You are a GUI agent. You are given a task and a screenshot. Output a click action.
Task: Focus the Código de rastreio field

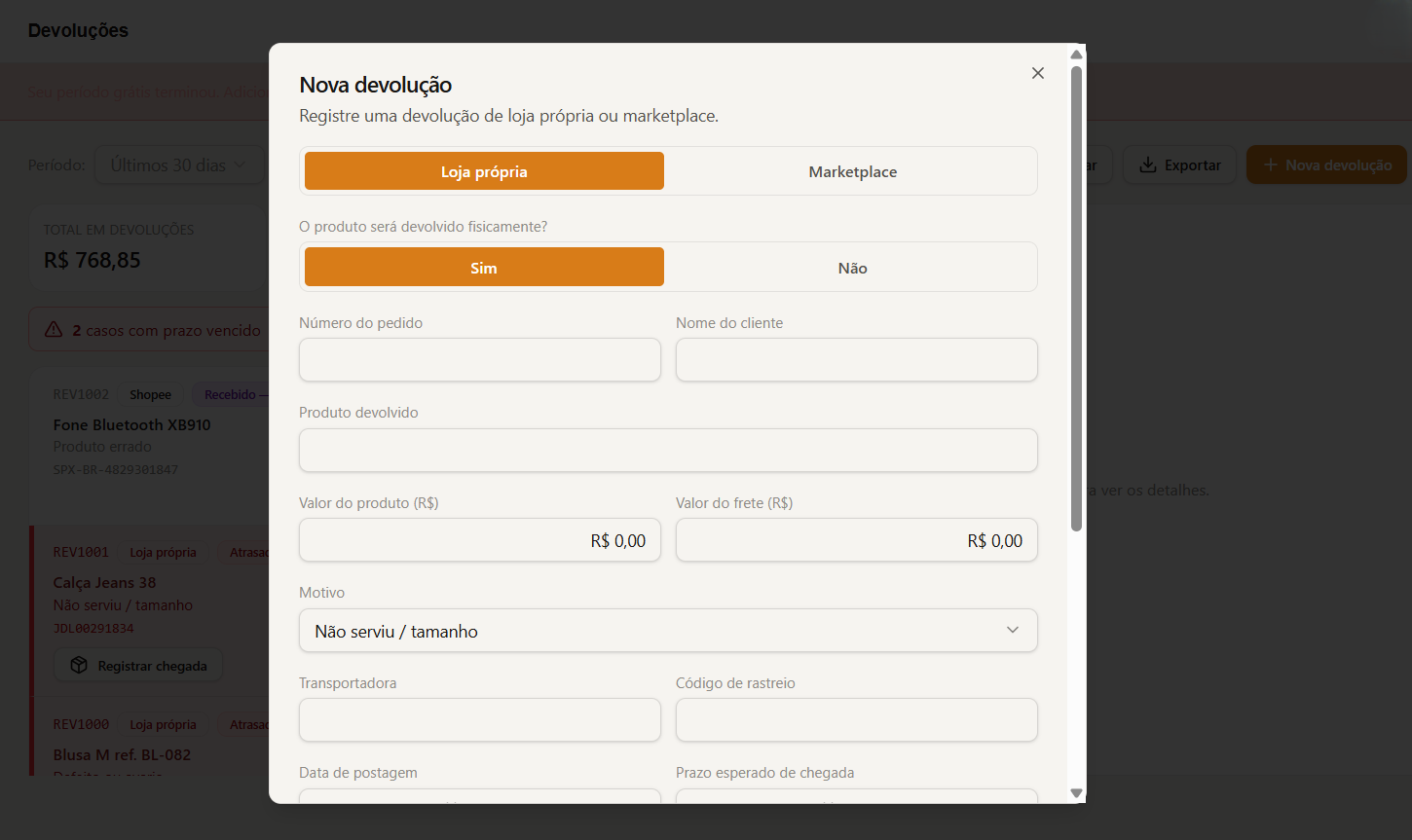click(x=857, y=720)
